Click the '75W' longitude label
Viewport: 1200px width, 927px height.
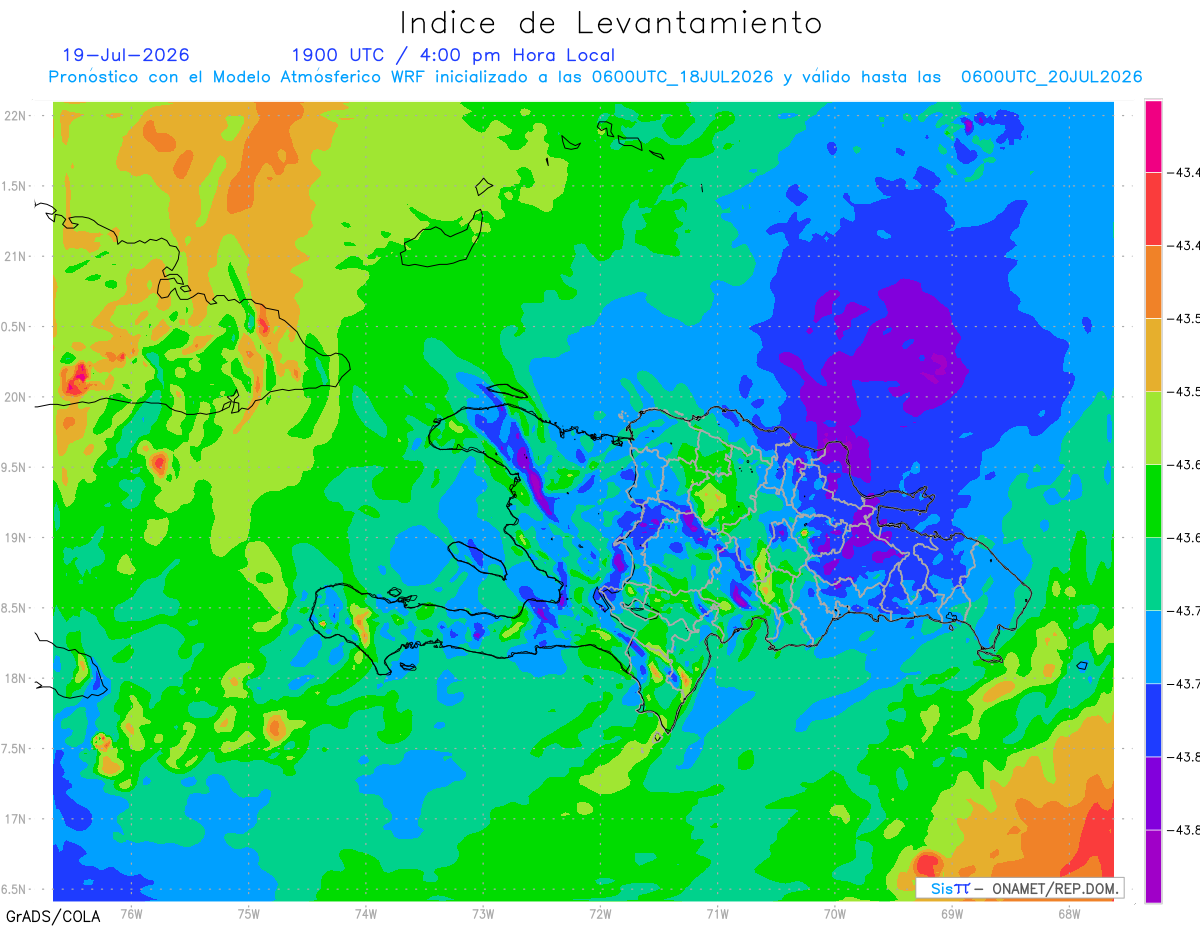point(249,912)
